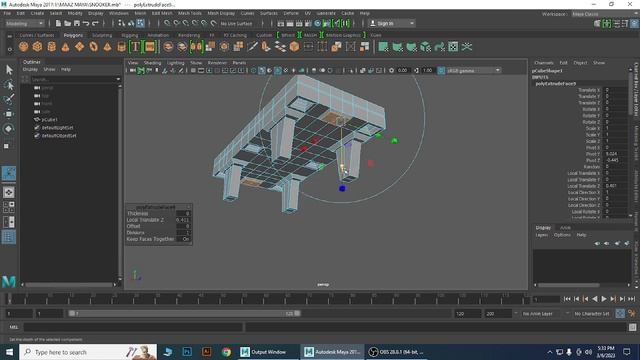640x360 pixels.
Task: Click the Multi-Cut knife shelf icon
Action: [253, 47]
